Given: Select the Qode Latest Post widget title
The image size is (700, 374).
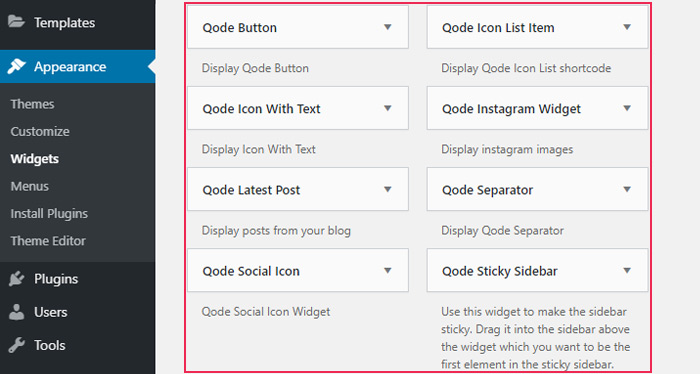Looking at the screenshot, I should (x=251, y=190).
